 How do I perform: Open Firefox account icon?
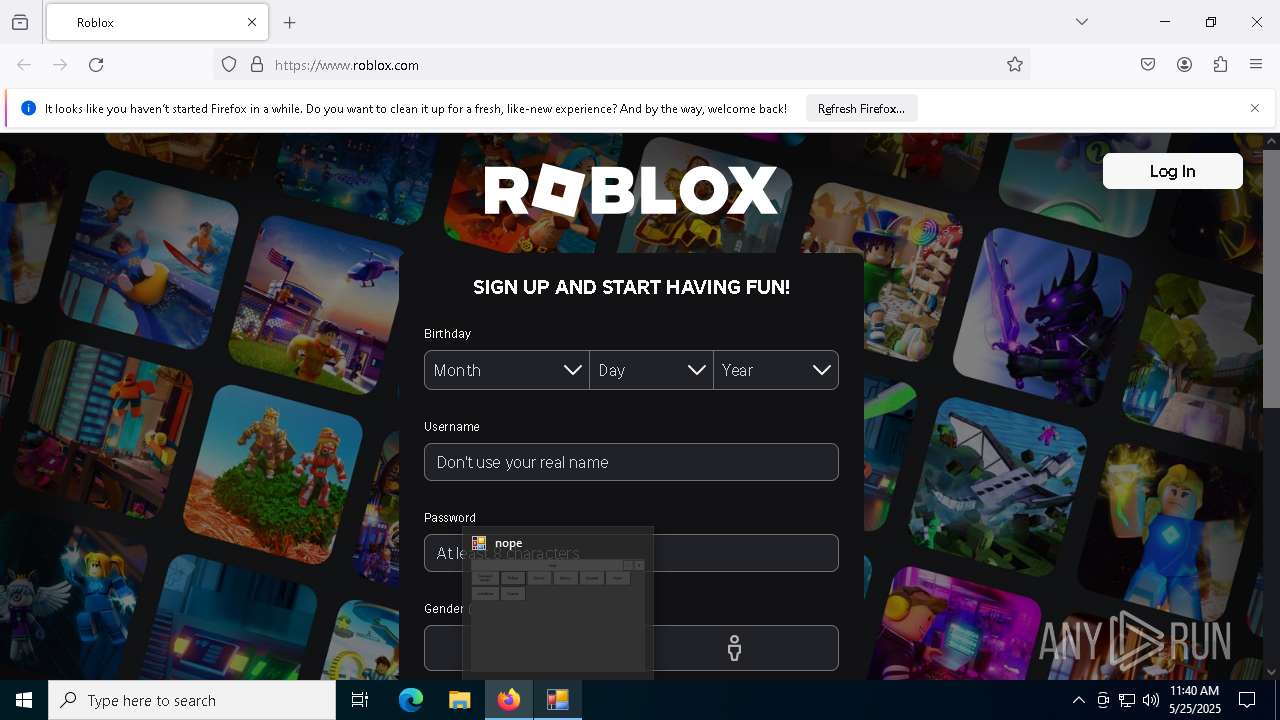click(x=1184, y=65)
